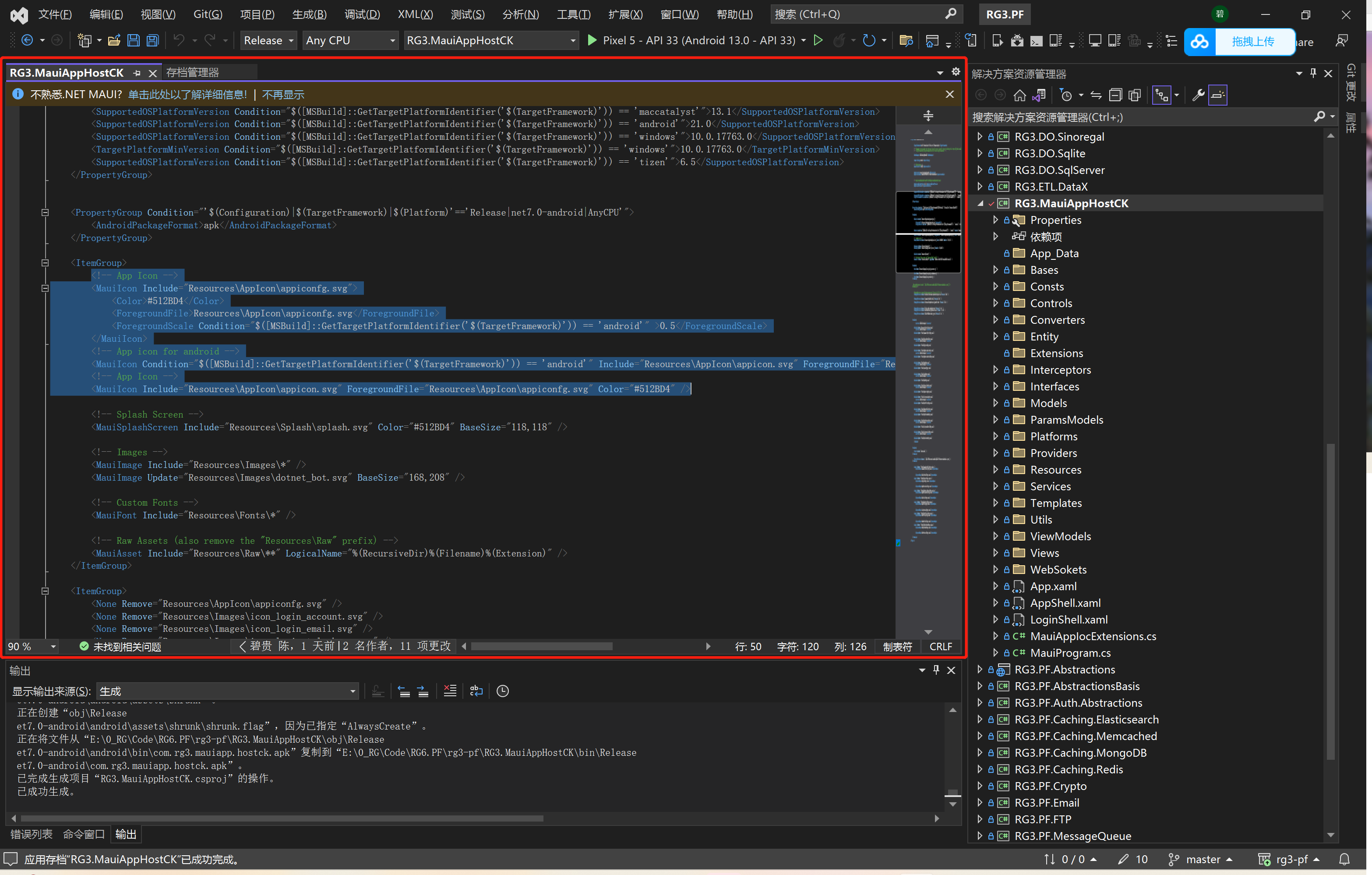This screenshot has height=875, width=1372.
Task: Open the Android device manager icon
Action: click(998, 40)
